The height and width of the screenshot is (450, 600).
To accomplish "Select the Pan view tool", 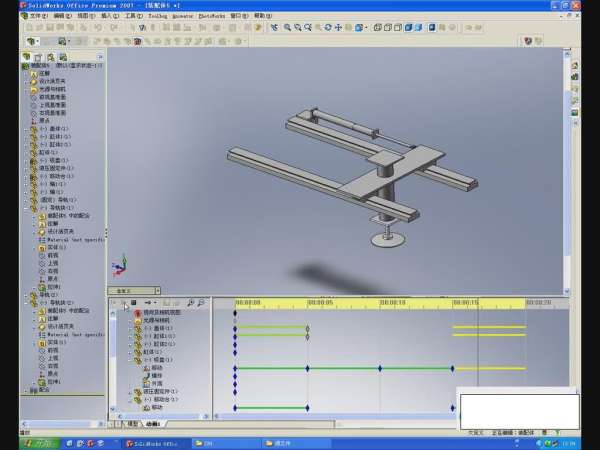I will pos(338,28).
